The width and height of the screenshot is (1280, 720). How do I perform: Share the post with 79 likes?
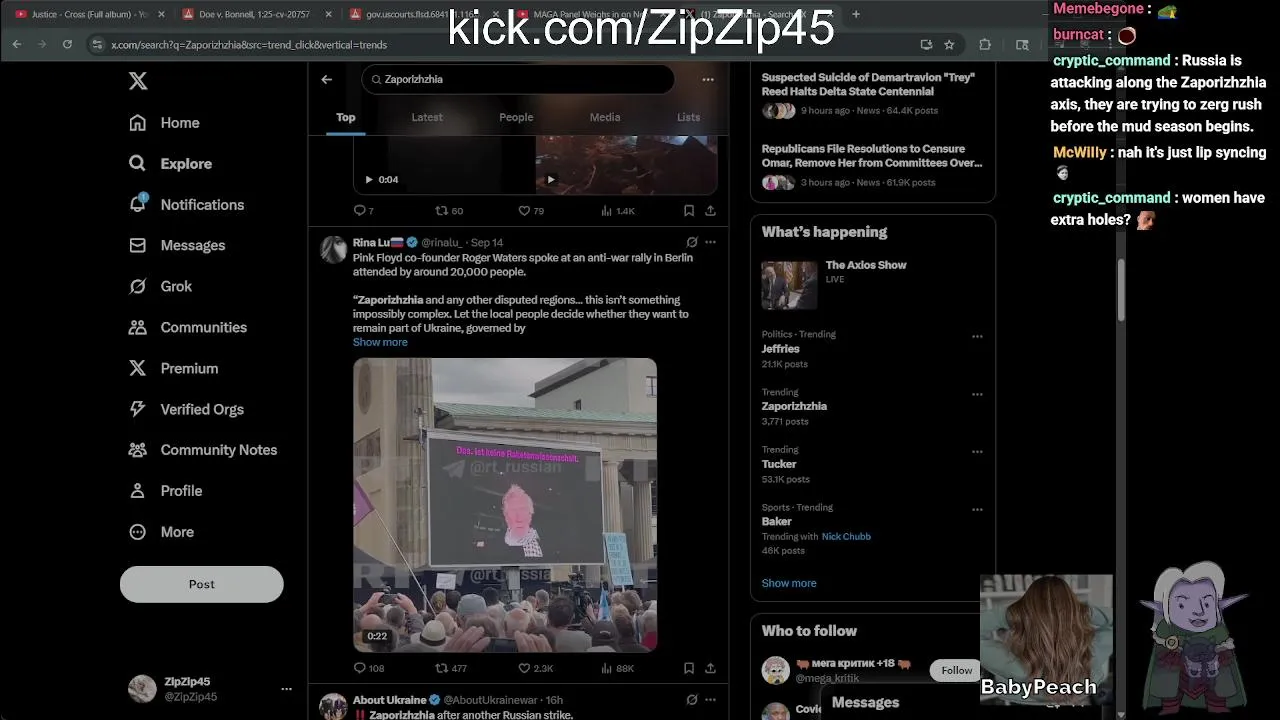710,211
